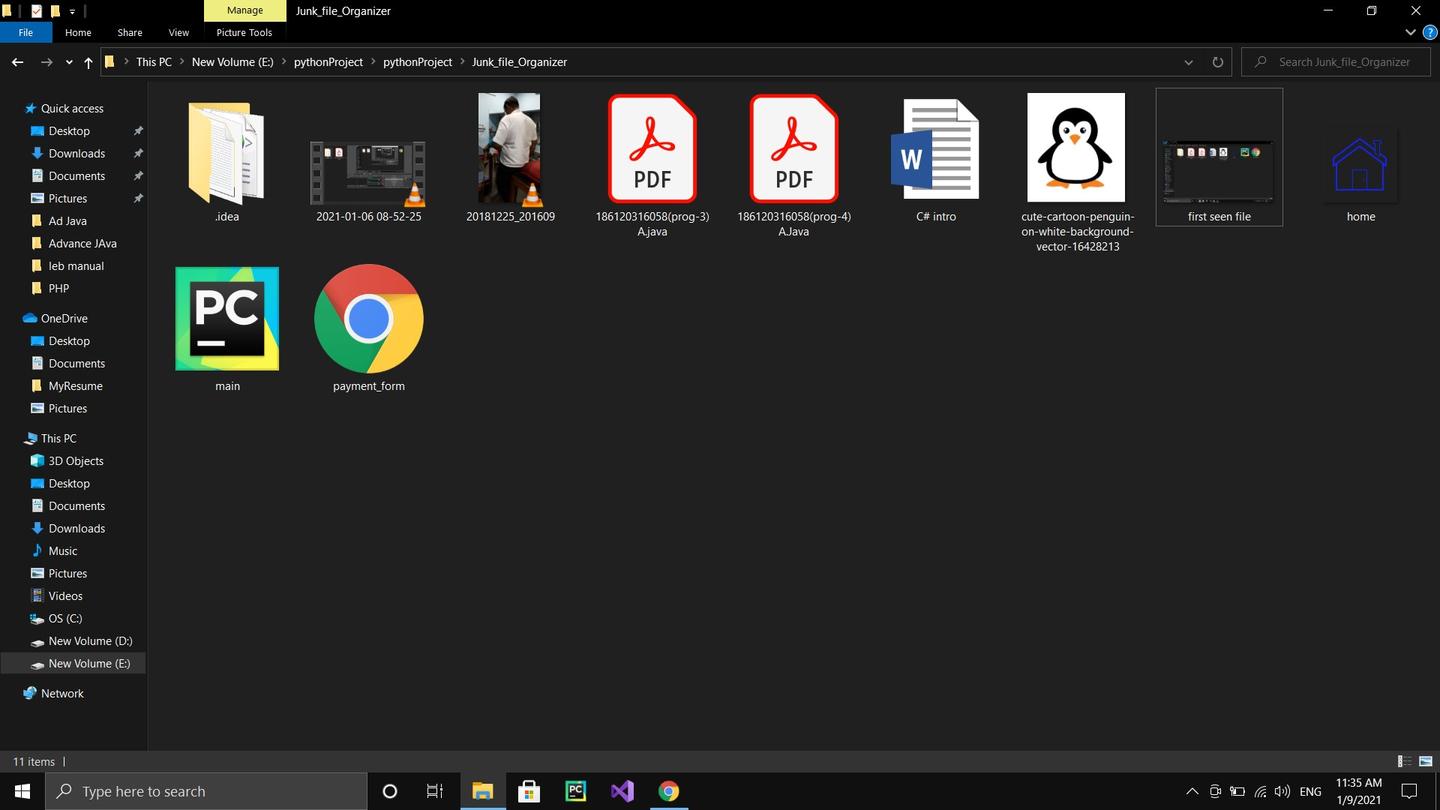Image resolution: width=1440 pixels, height=810 pixels.
Task: Open Microsoft Store from the taskbar
Action: (529, 791)
